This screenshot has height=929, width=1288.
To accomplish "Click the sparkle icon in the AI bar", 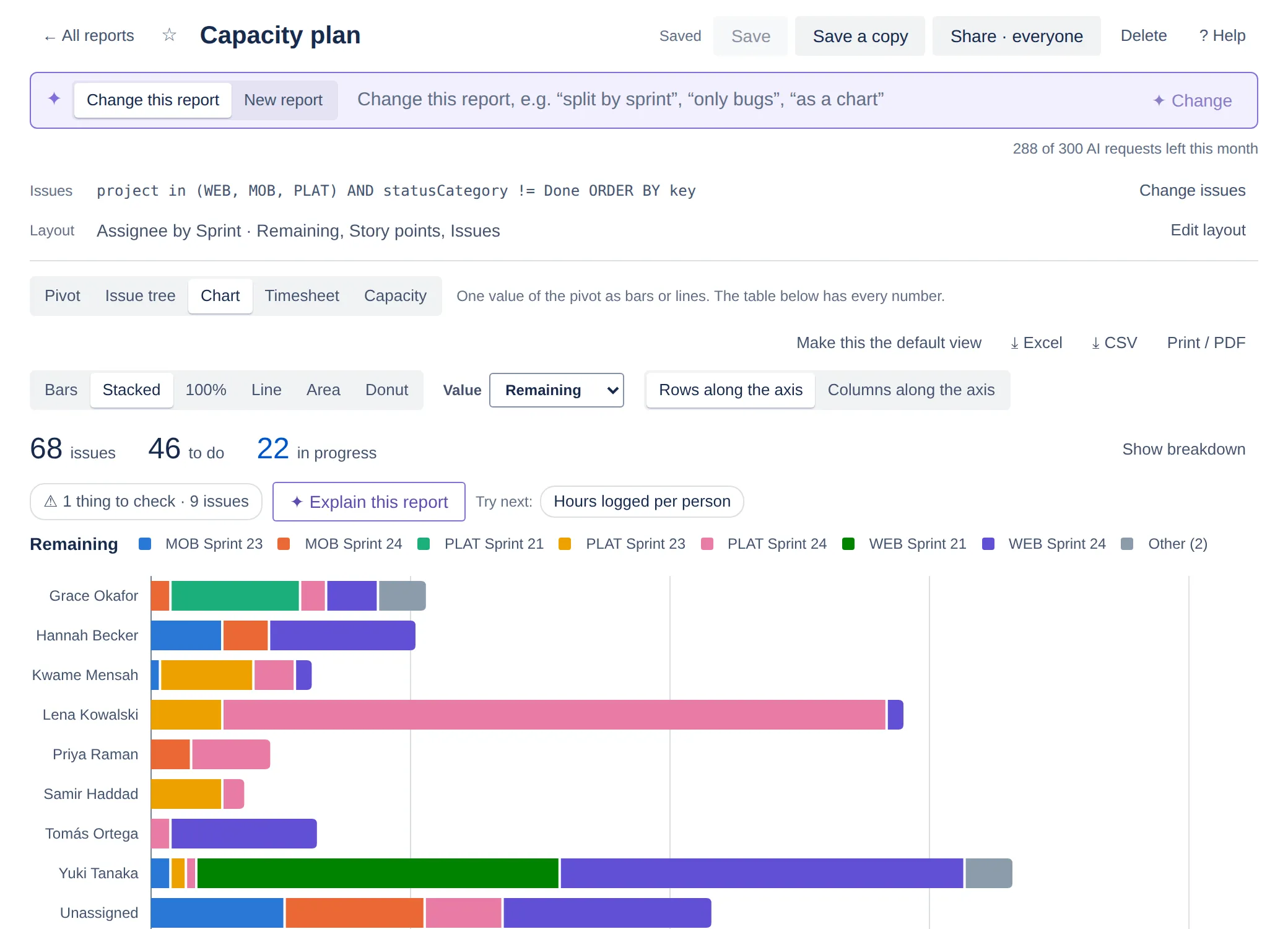I will tap(54, 99).
